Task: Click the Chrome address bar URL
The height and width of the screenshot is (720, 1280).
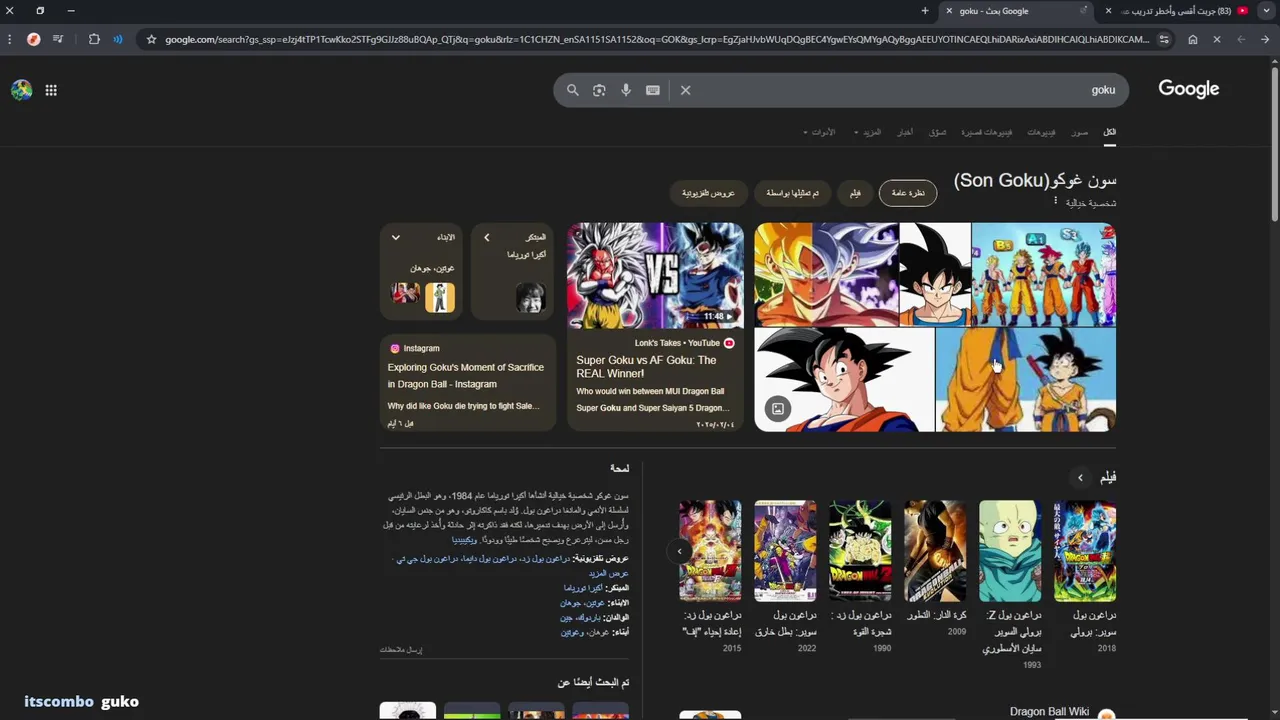Action: 657,39
